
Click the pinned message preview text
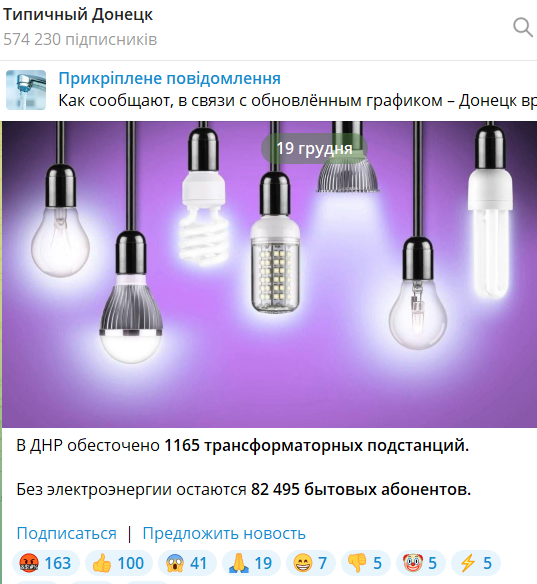click(x=297, y=101)
